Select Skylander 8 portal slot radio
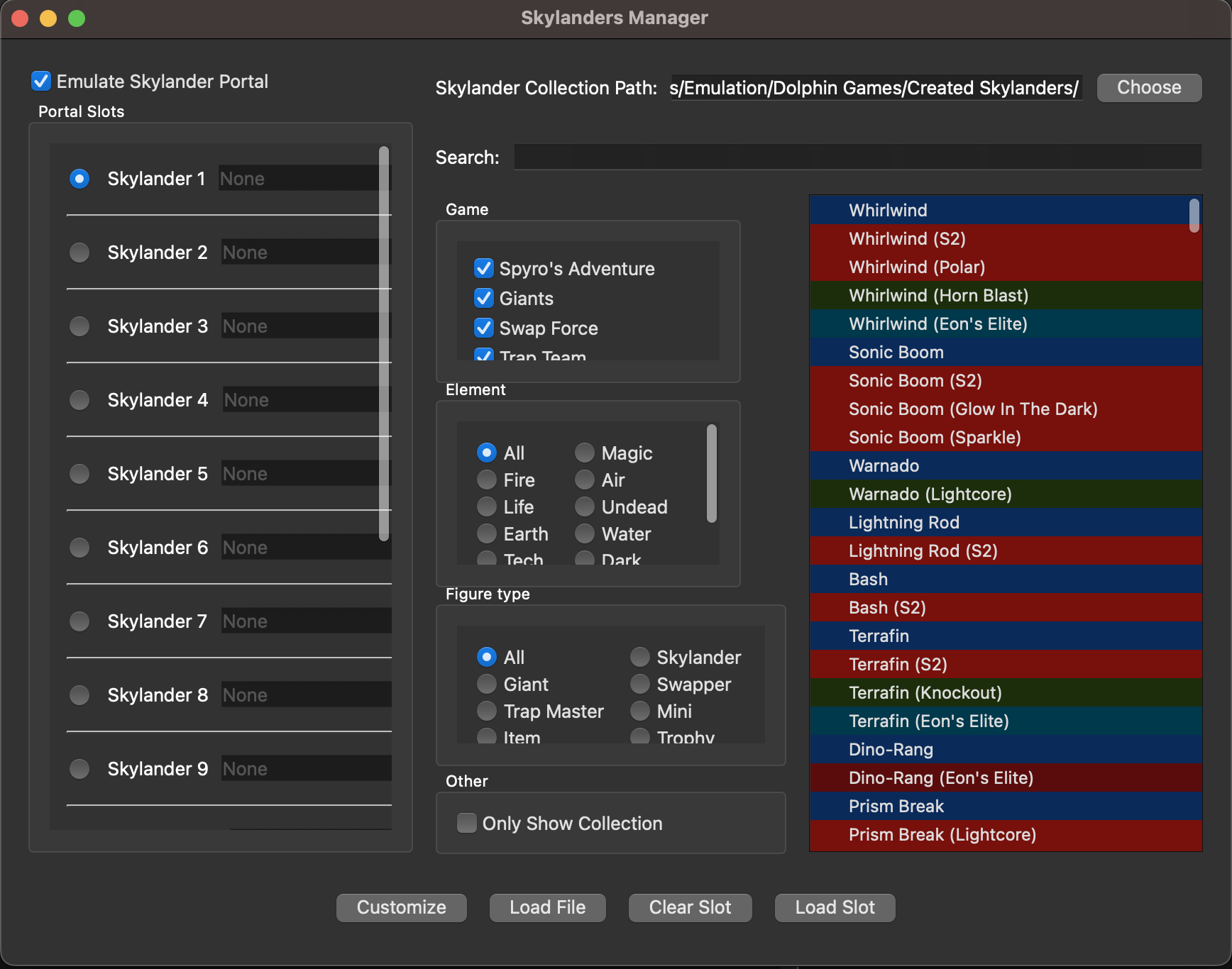The width and height of the screenshot is (1232, 969). click(x=79, y=695)
